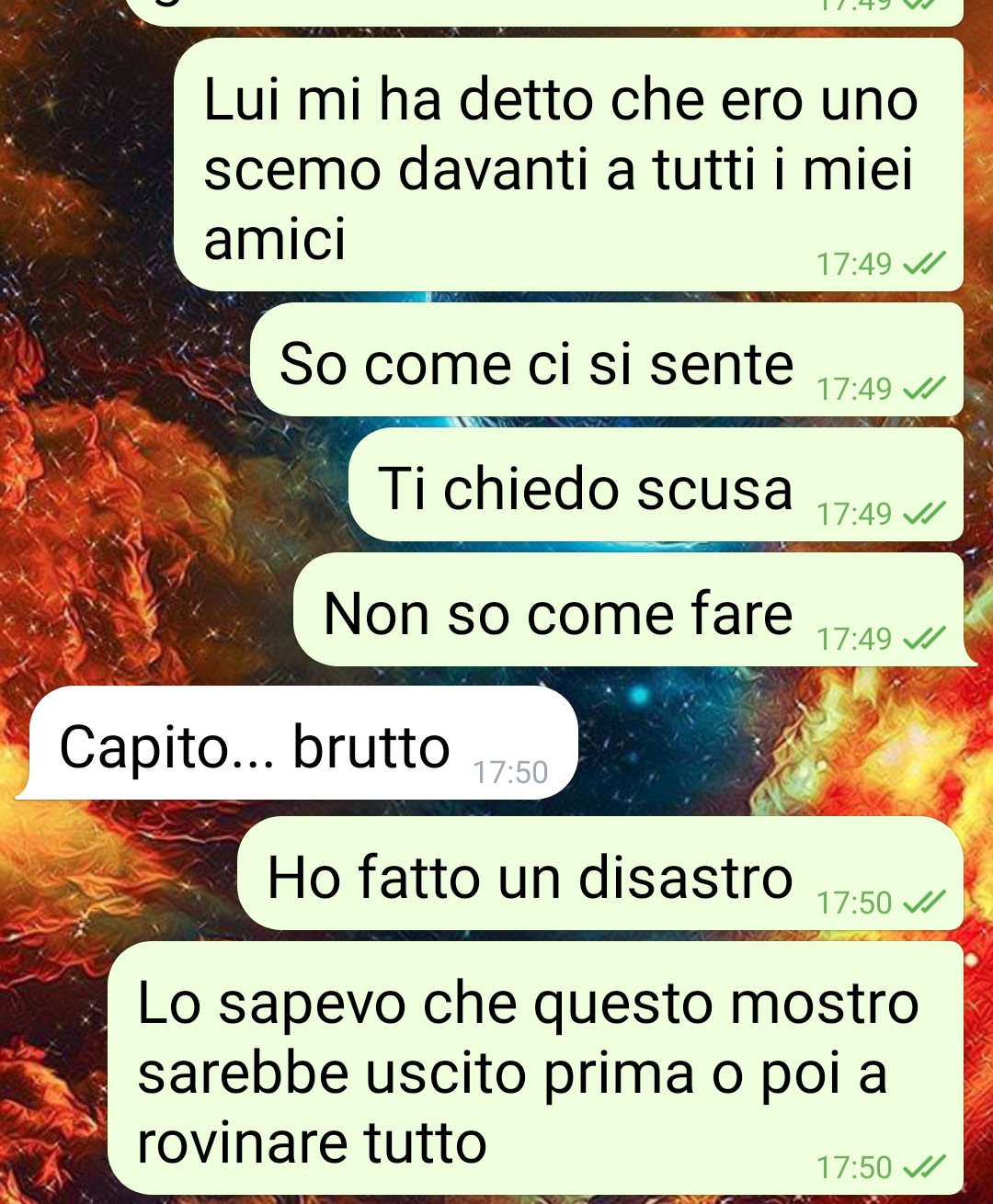Screen dimensions: 993x1204
Task: Select the 'So come ci si sente' bubble
Action: (x=607, y=359)
